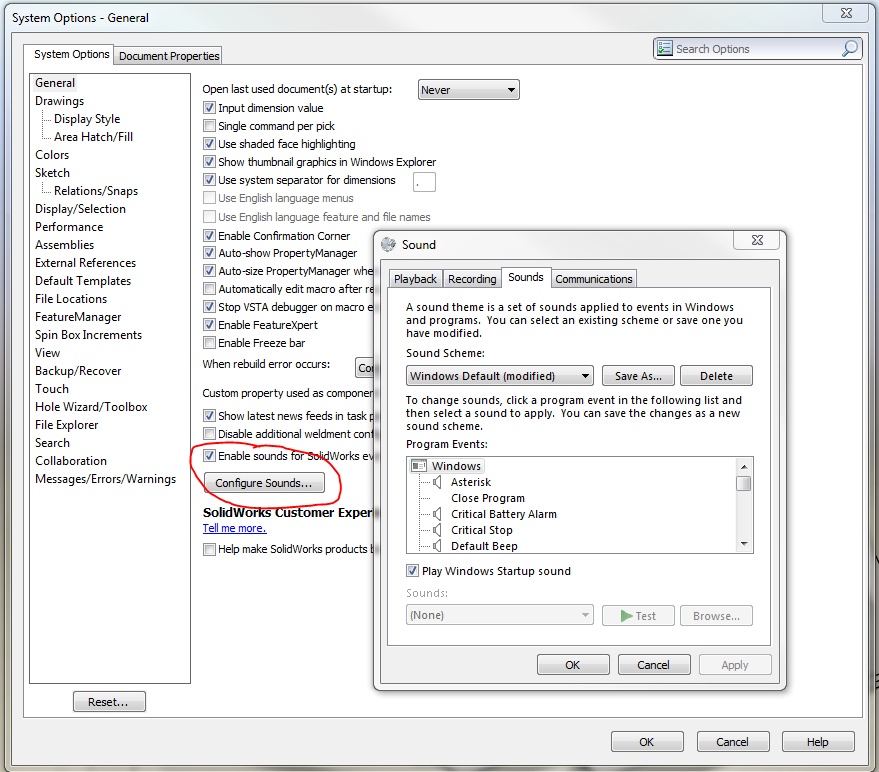Check Help make SolidWorks products better
879x772 pixels.
coord(209,549)
